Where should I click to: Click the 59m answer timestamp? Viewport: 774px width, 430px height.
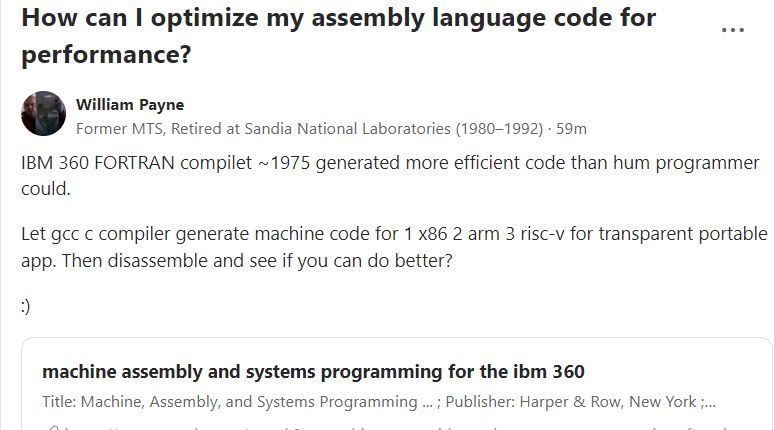click(571, 129)
